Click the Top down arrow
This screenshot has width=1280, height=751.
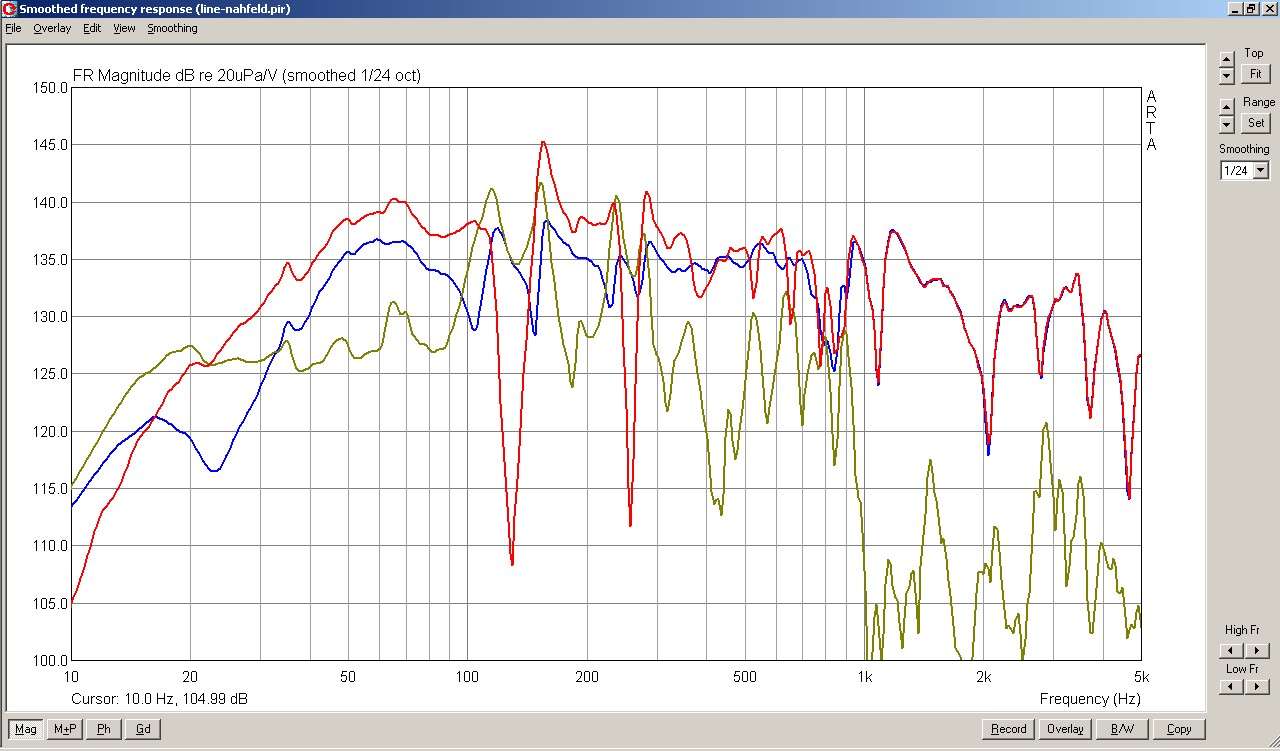tap(1227, 76)
